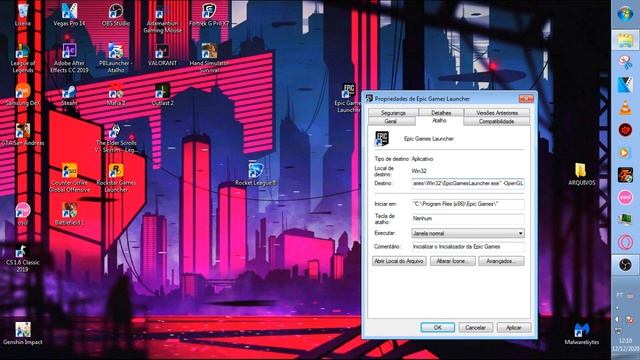Open the Lixeira recycle bin icon

[22, 15]
